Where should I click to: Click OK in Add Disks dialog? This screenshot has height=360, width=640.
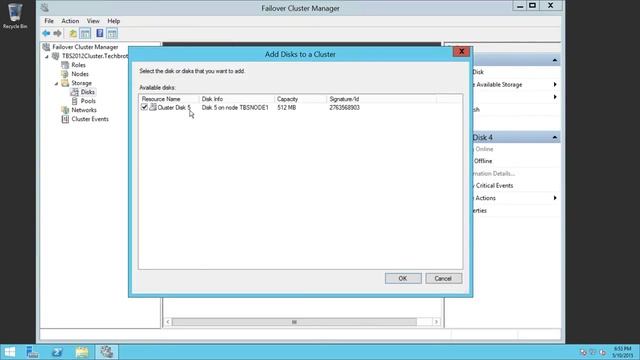(x=403, y=278)
